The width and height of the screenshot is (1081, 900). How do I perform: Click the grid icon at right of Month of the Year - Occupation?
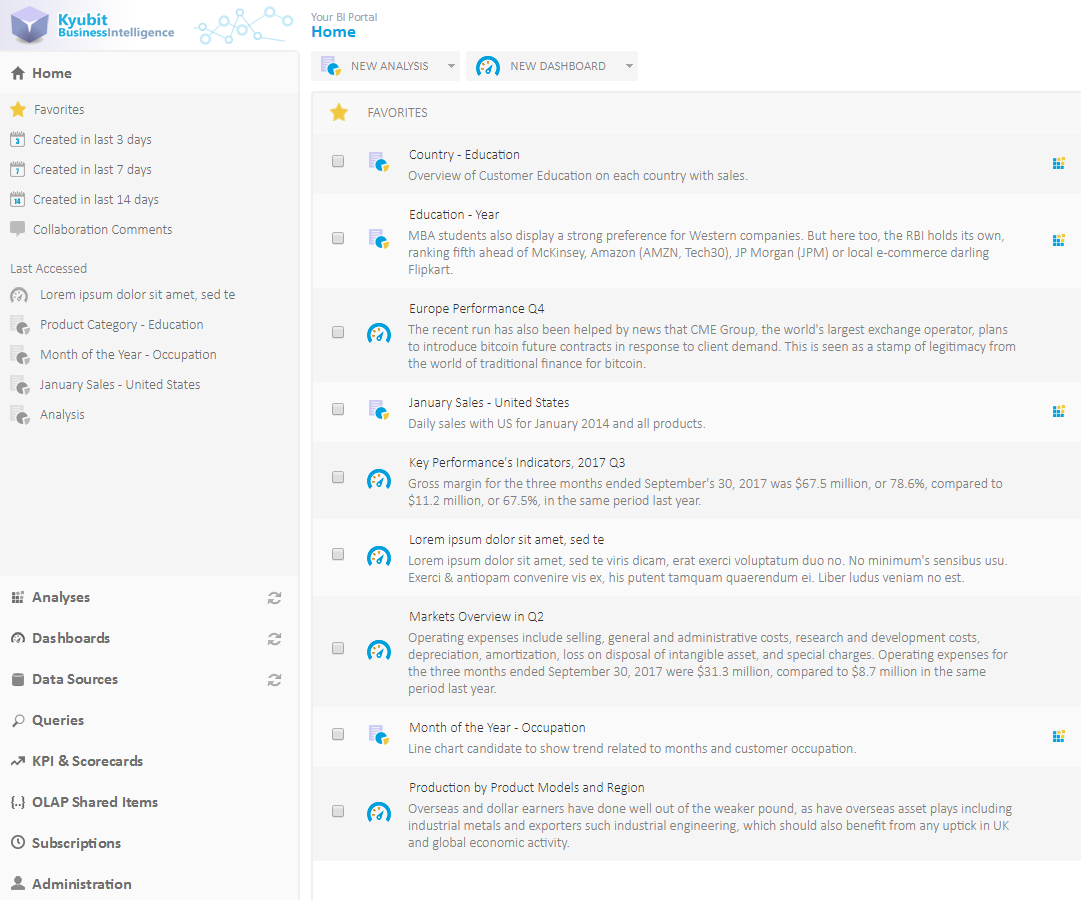(x=1059, y=737)
